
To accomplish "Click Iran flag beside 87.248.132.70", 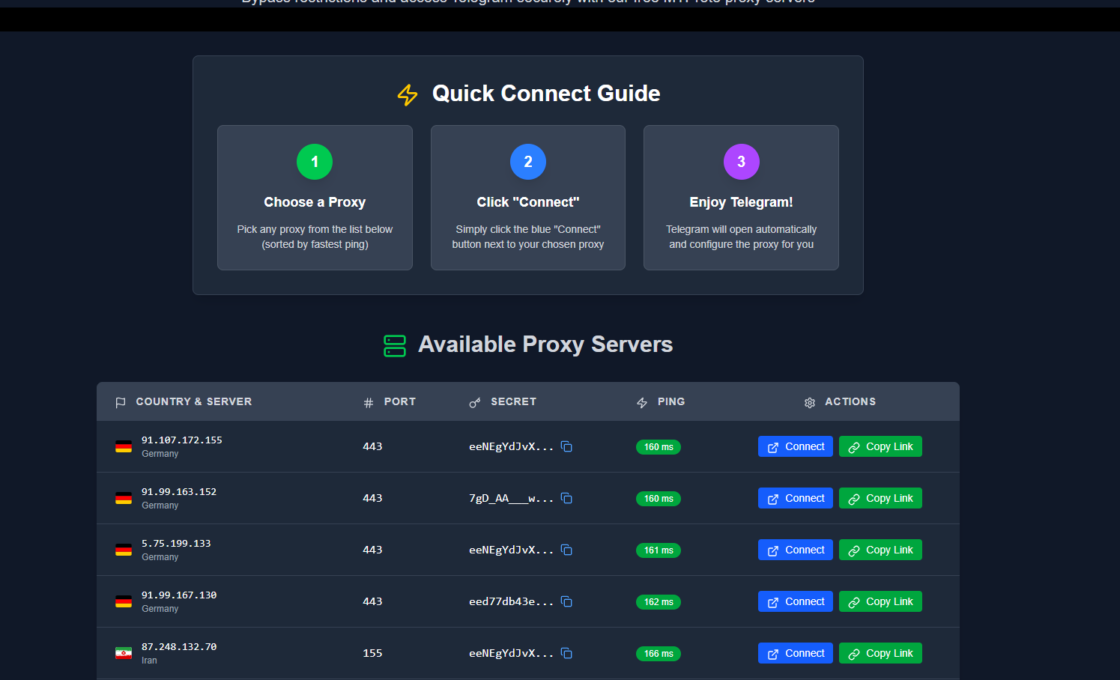I will pos(124,653).
